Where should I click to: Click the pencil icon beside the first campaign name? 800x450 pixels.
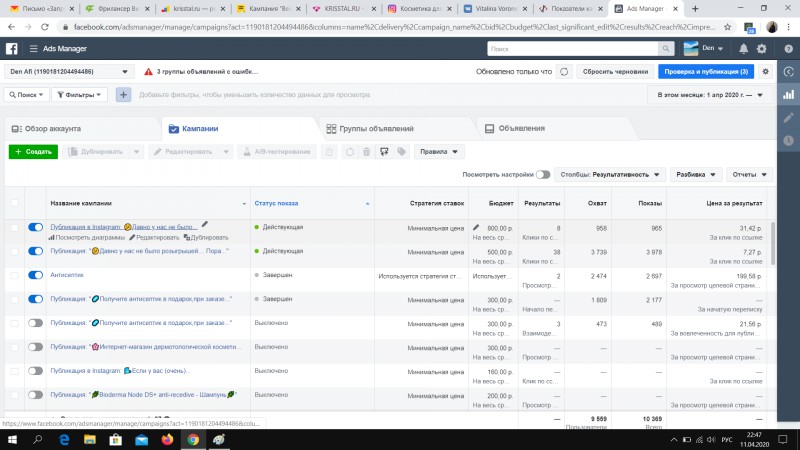point(205,224)
